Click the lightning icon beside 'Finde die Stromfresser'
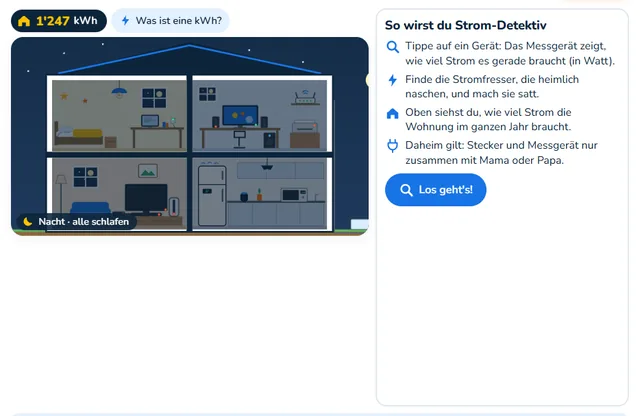The width and height of the screenshot is (640, 416). tap(393, 80)
